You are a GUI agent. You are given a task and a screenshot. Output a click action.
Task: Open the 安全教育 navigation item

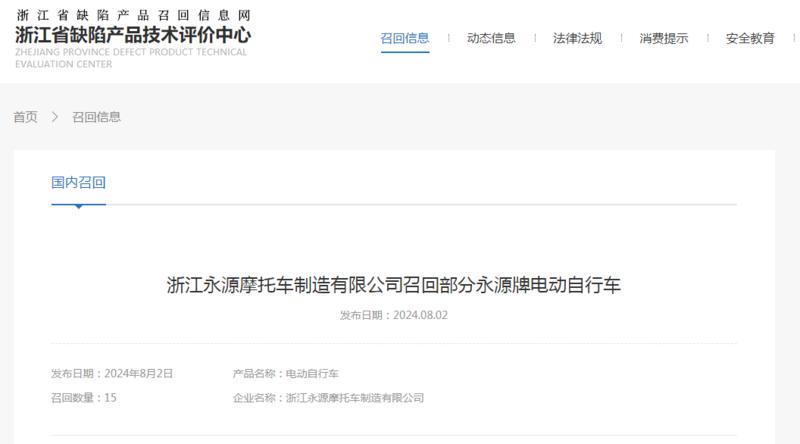(749, 38)
